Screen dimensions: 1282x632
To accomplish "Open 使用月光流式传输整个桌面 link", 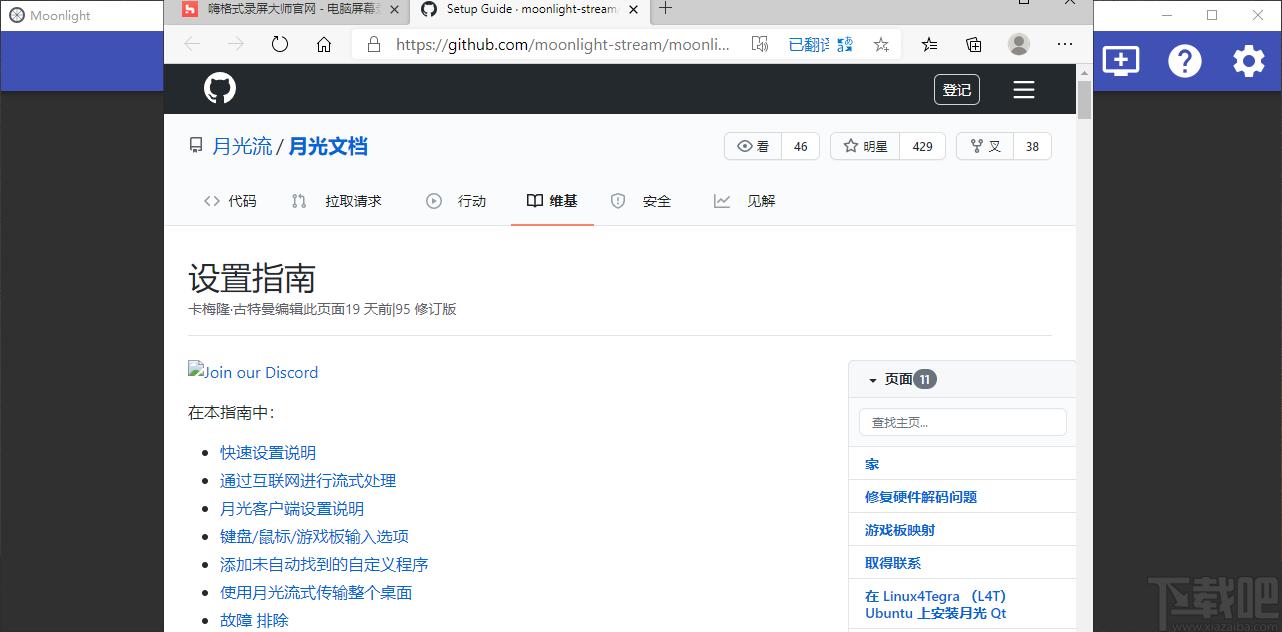I will coord(316,593).
